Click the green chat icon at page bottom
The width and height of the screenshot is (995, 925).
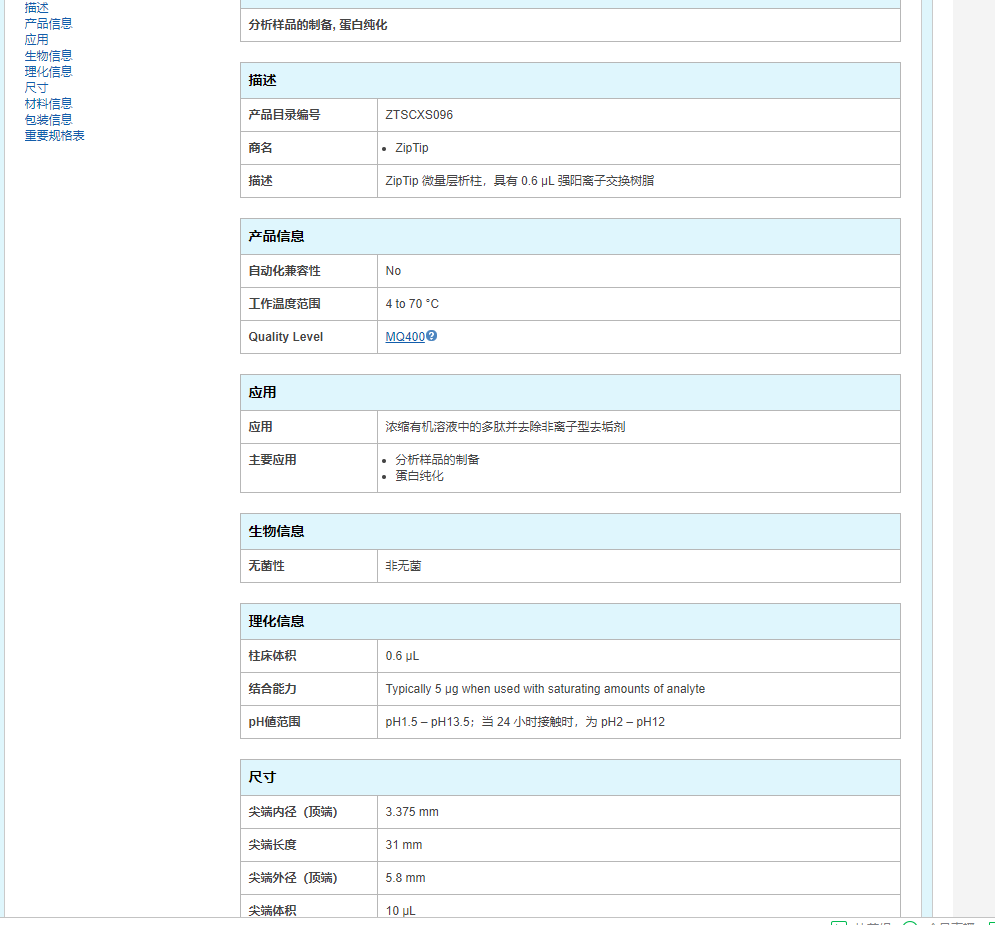(x=990, y=921)
